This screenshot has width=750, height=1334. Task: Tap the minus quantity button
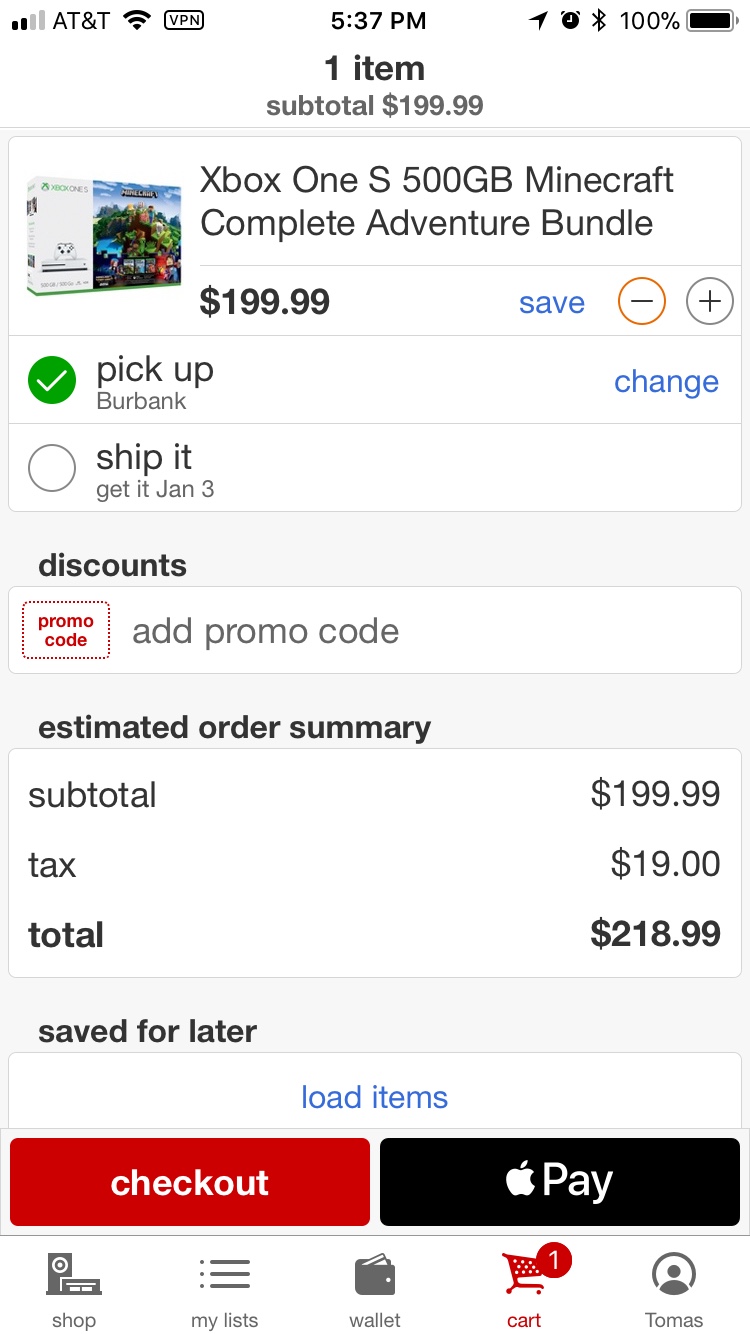click(641, 301)
